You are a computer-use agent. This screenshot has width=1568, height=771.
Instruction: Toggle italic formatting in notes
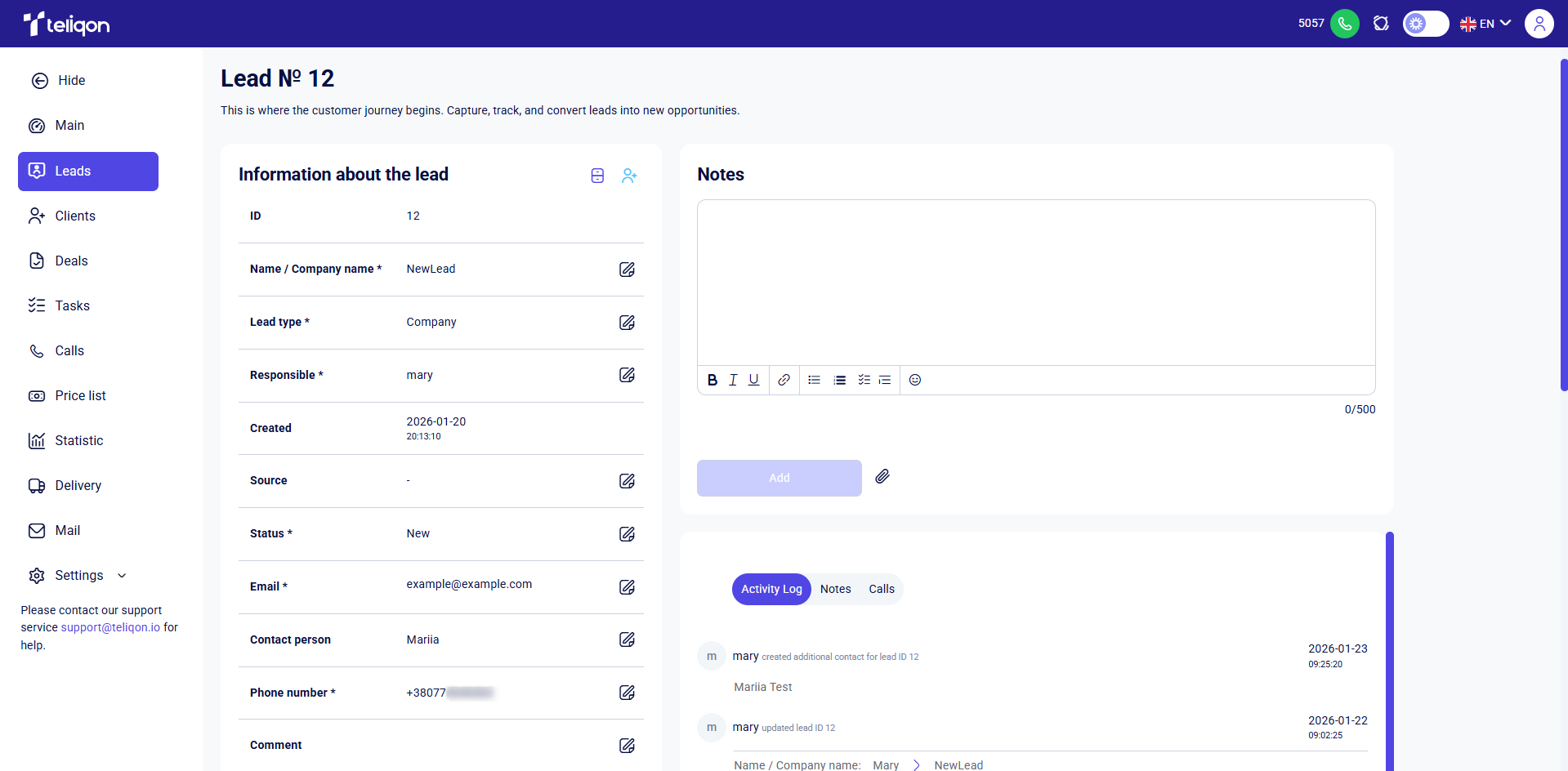(733, 380)
